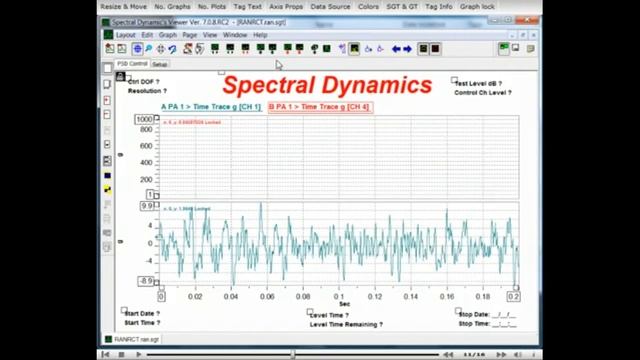Click the highlighted green graph icon left of blue cursors
The image size is (640, 360).
[354, 49]
